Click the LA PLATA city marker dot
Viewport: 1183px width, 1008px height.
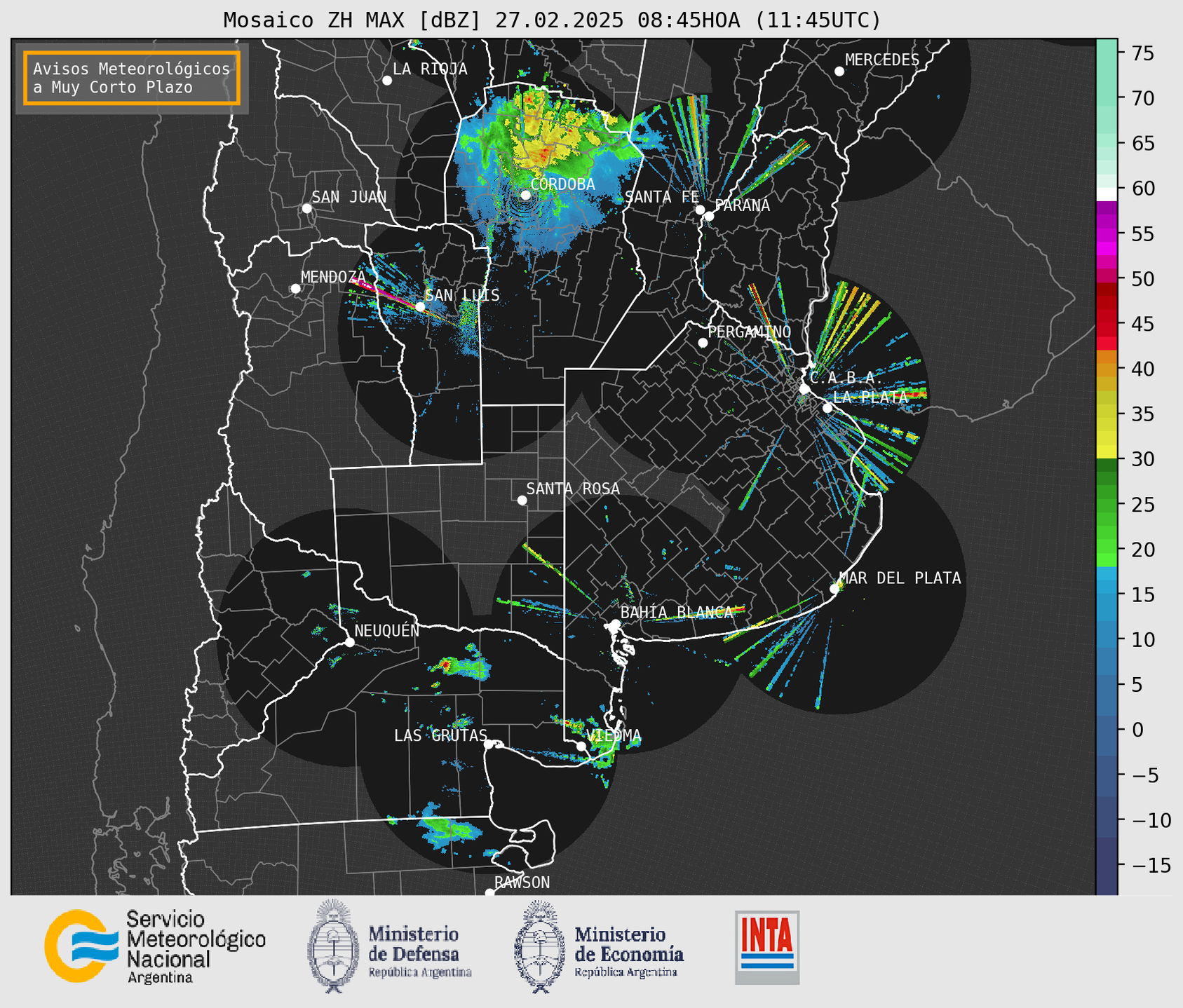coord(827,408)
